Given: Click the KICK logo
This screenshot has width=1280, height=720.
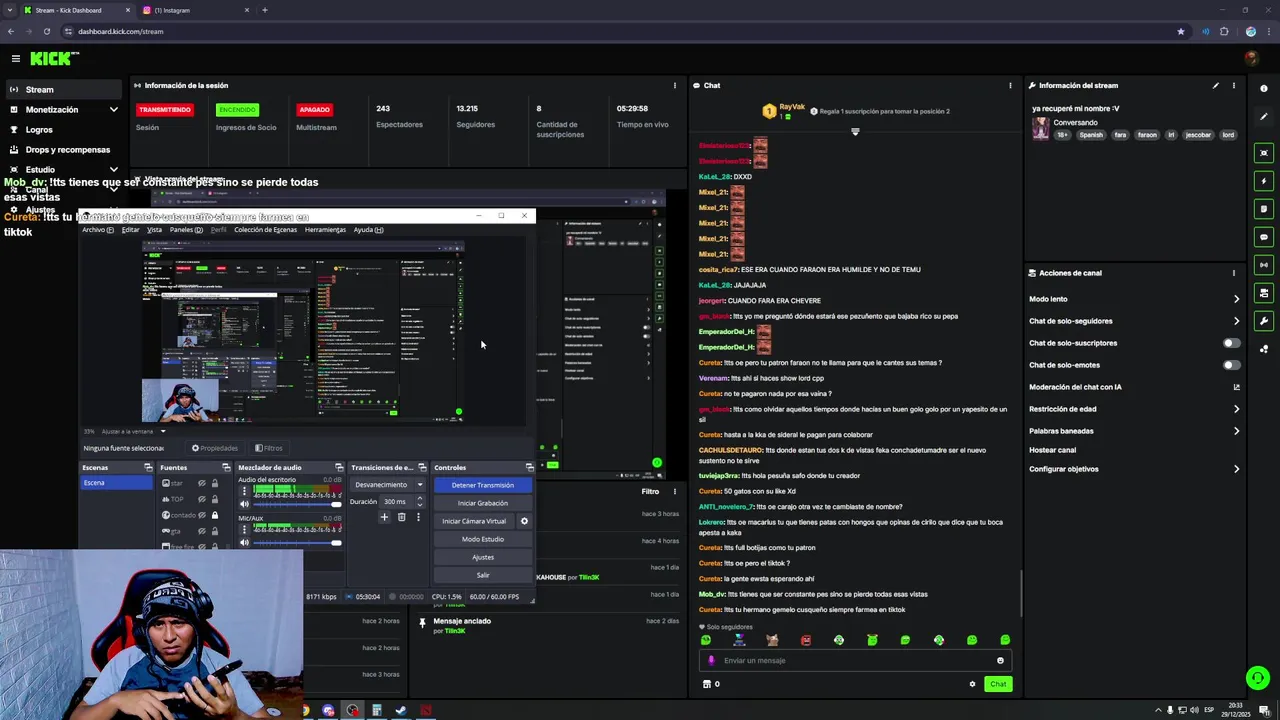Looking at the screenshot, I should pos(54,59).
